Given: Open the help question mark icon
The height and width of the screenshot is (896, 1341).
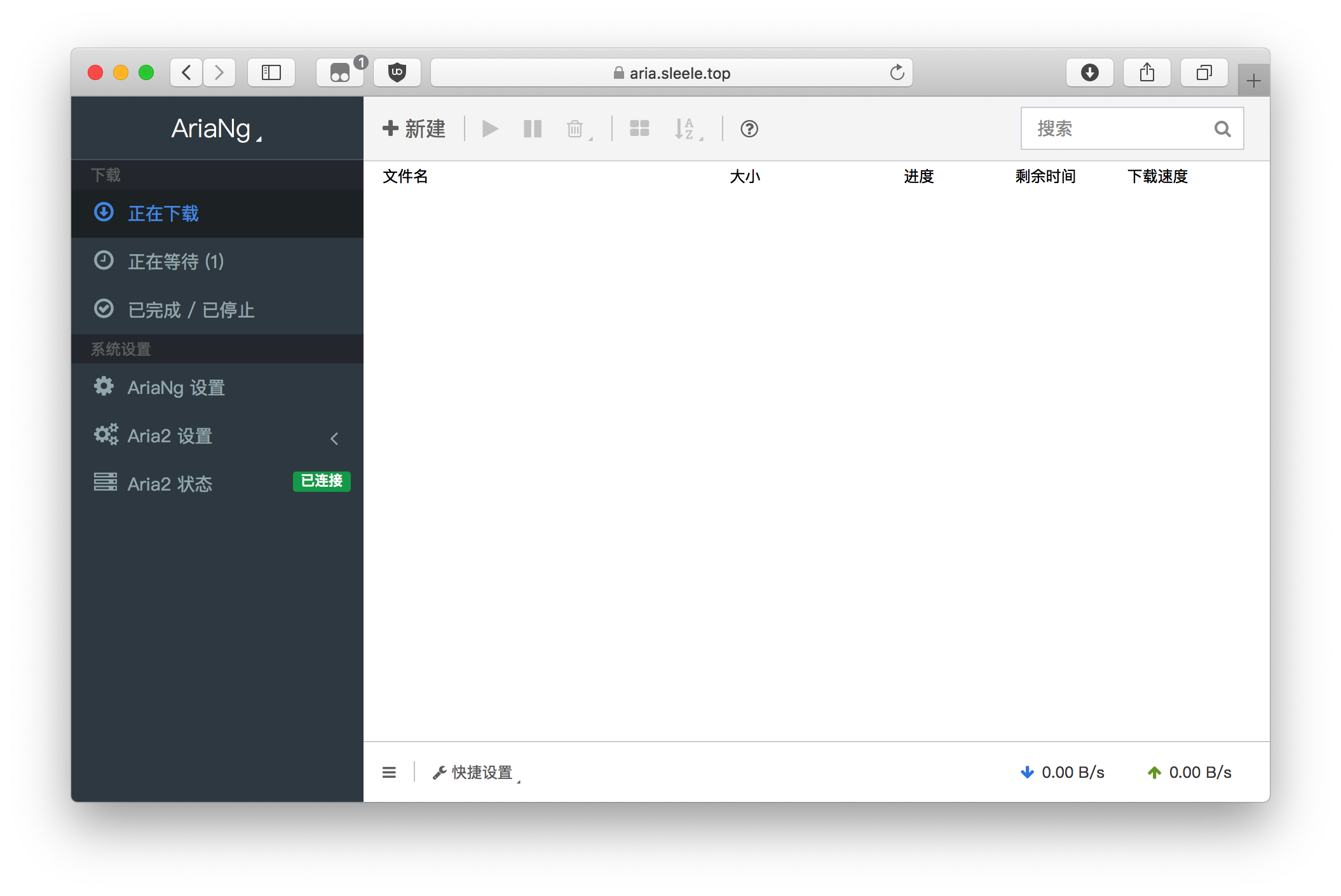Looking at the screenshot, I should (749, 129).
